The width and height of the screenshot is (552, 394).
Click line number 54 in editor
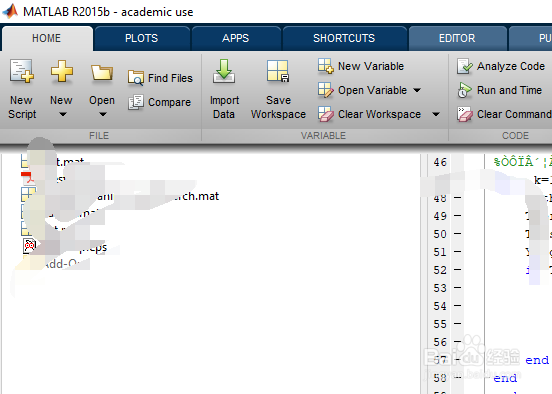coord(440,306)
